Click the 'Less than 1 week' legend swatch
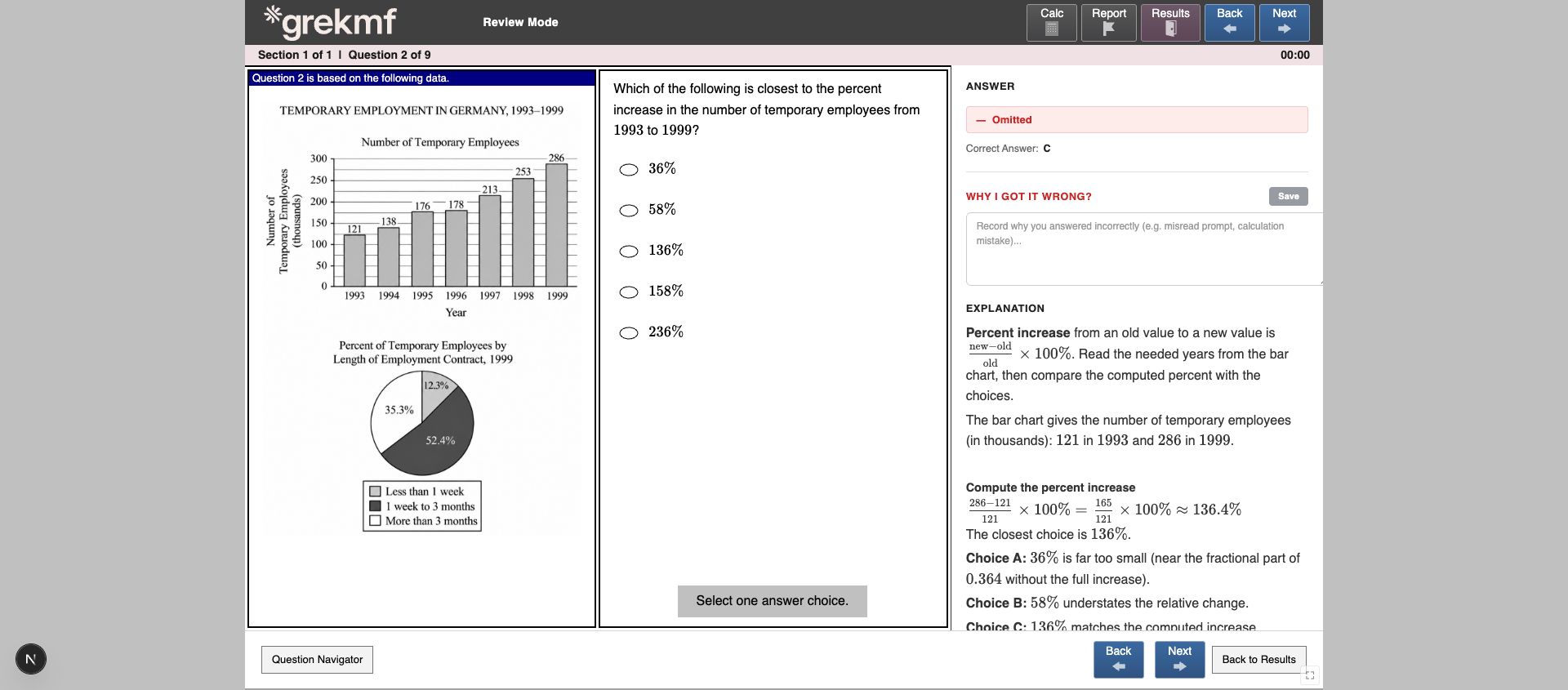The image size is (1568, 690). coord(376,492)
